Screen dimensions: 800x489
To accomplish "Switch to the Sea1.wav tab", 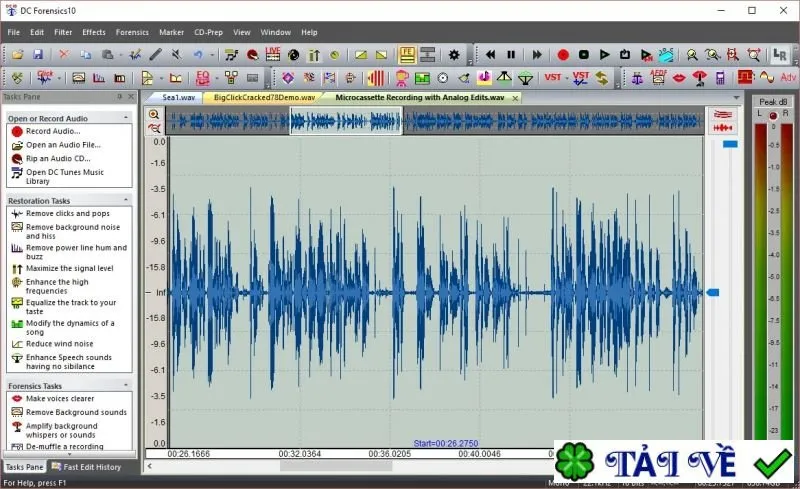I will (x=179, y=97).
